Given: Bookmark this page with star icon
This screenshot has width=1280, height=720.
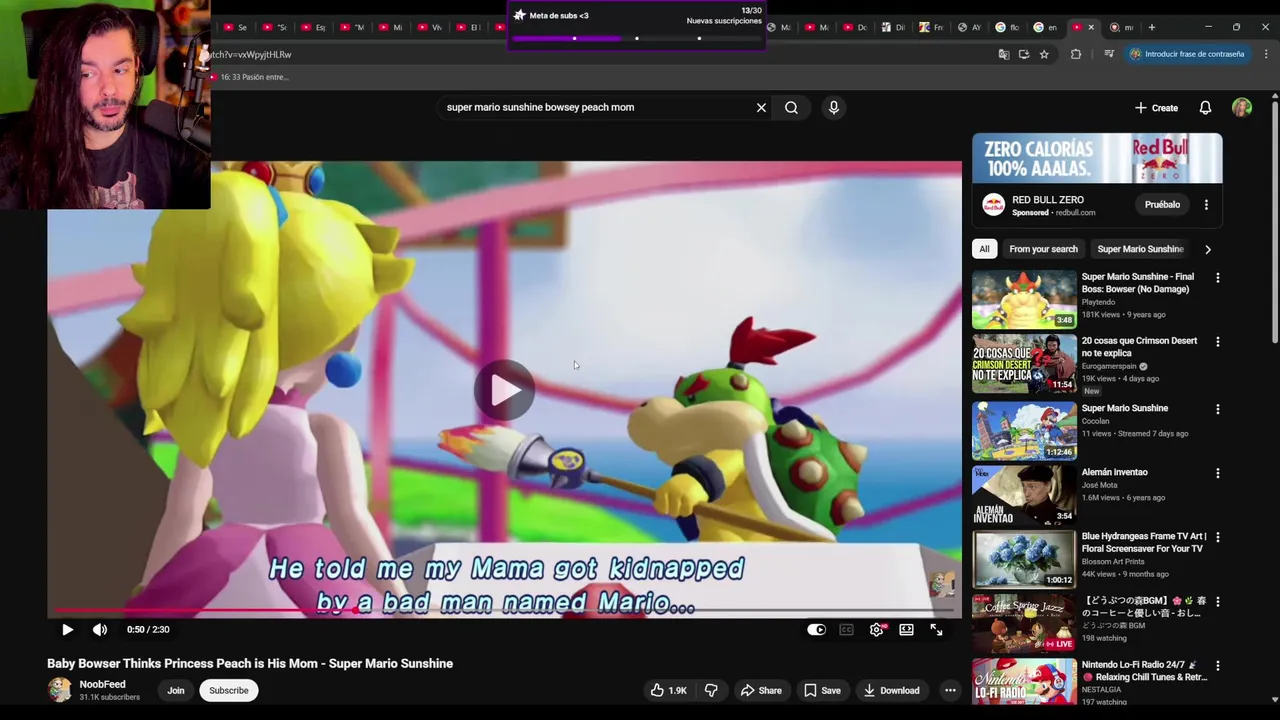Looking at the screenshot, I should [x=1044, y=54].
